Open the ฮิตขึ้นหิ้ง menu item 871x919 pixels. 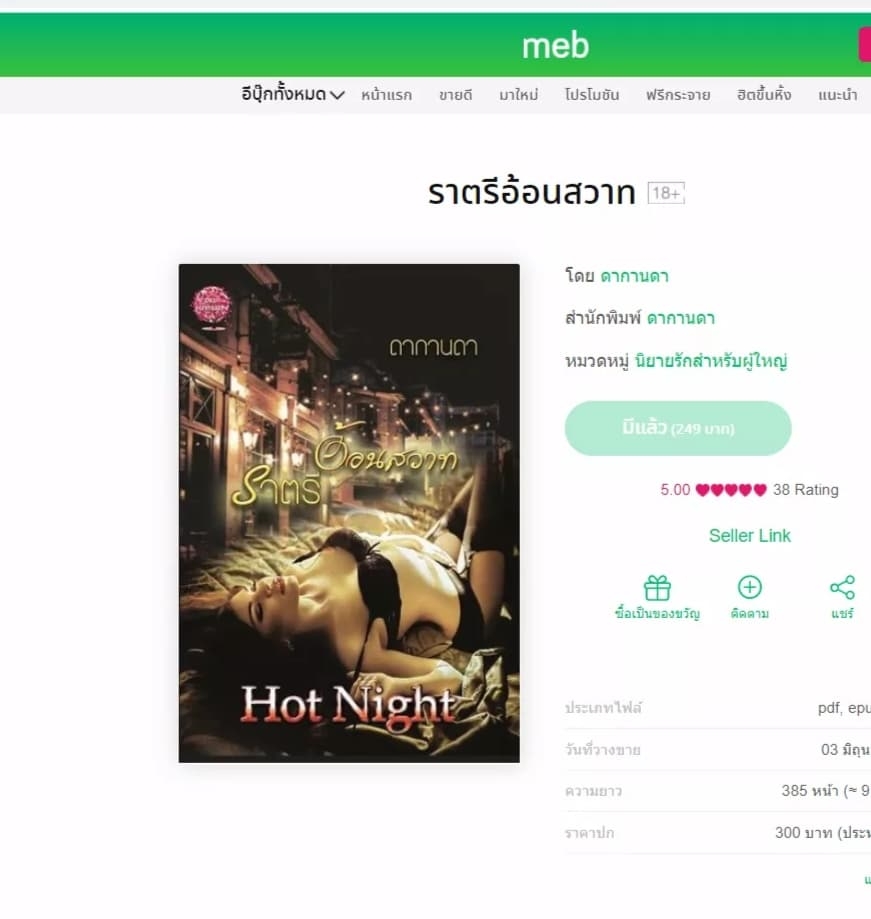point(764,95)
